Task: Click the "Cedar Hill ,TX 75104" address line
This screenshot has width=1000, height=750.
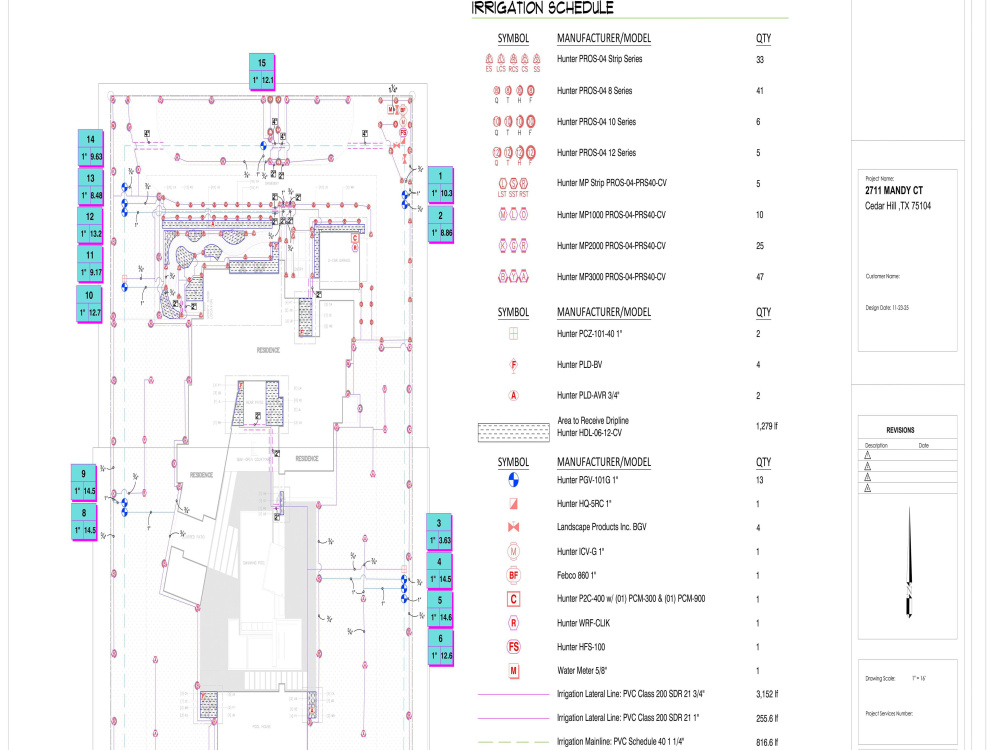Action: [x=898, y=205]
